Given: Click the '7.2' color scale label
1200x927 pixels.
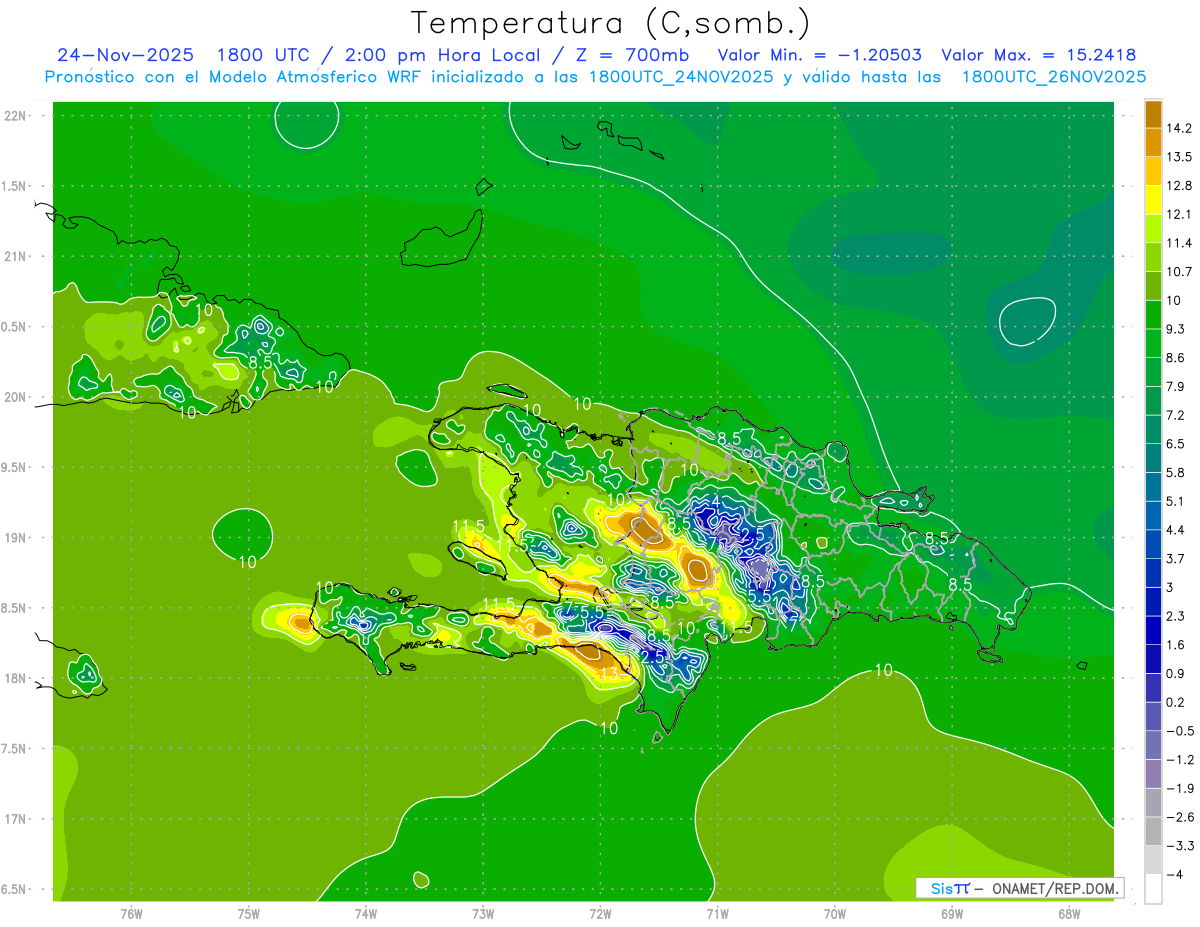Looking at the screenshot, I should click(x=1175, y=414).
